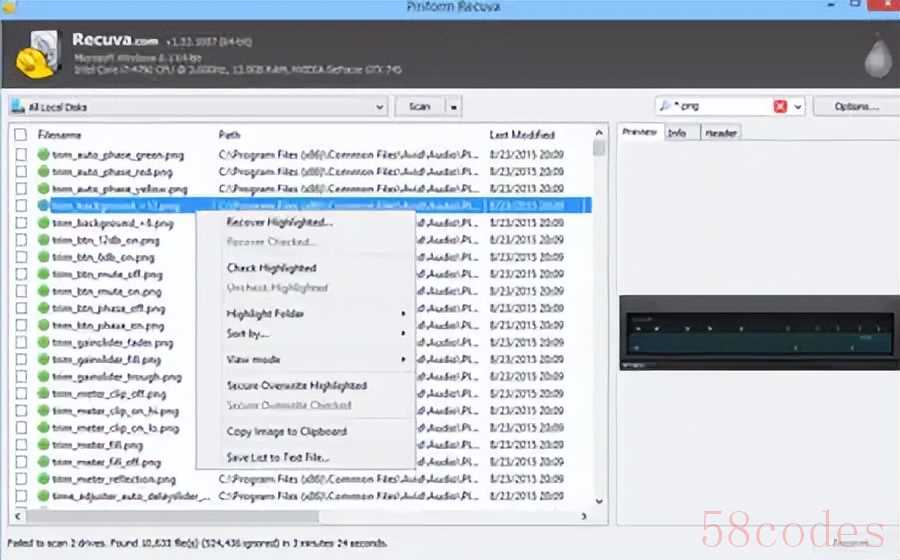Viewport: 900px width, 560px height.
Task: Choose Check Highlighted from context menu
Action: [271, 268]
